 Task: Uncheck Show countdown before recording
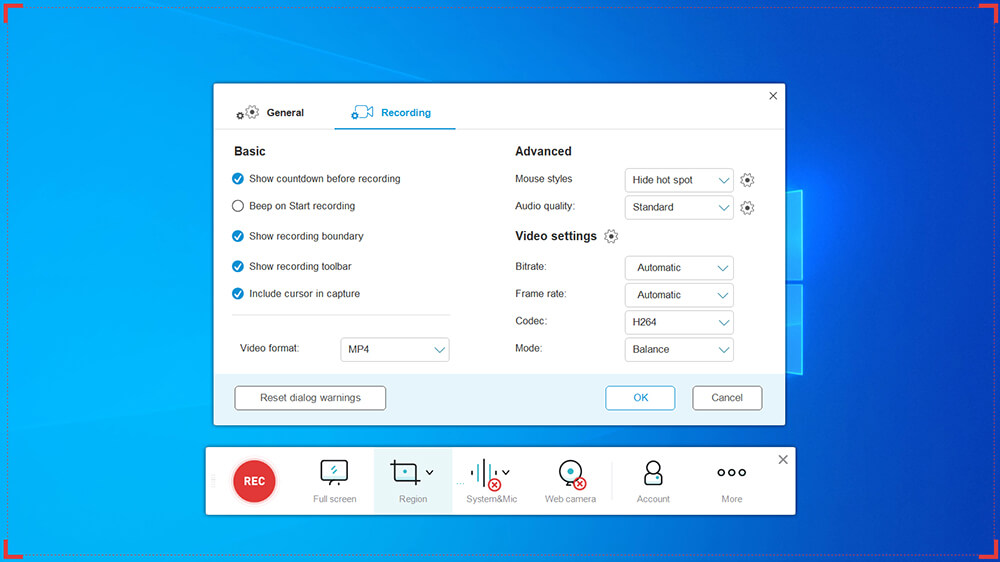(x=238, y=179)
